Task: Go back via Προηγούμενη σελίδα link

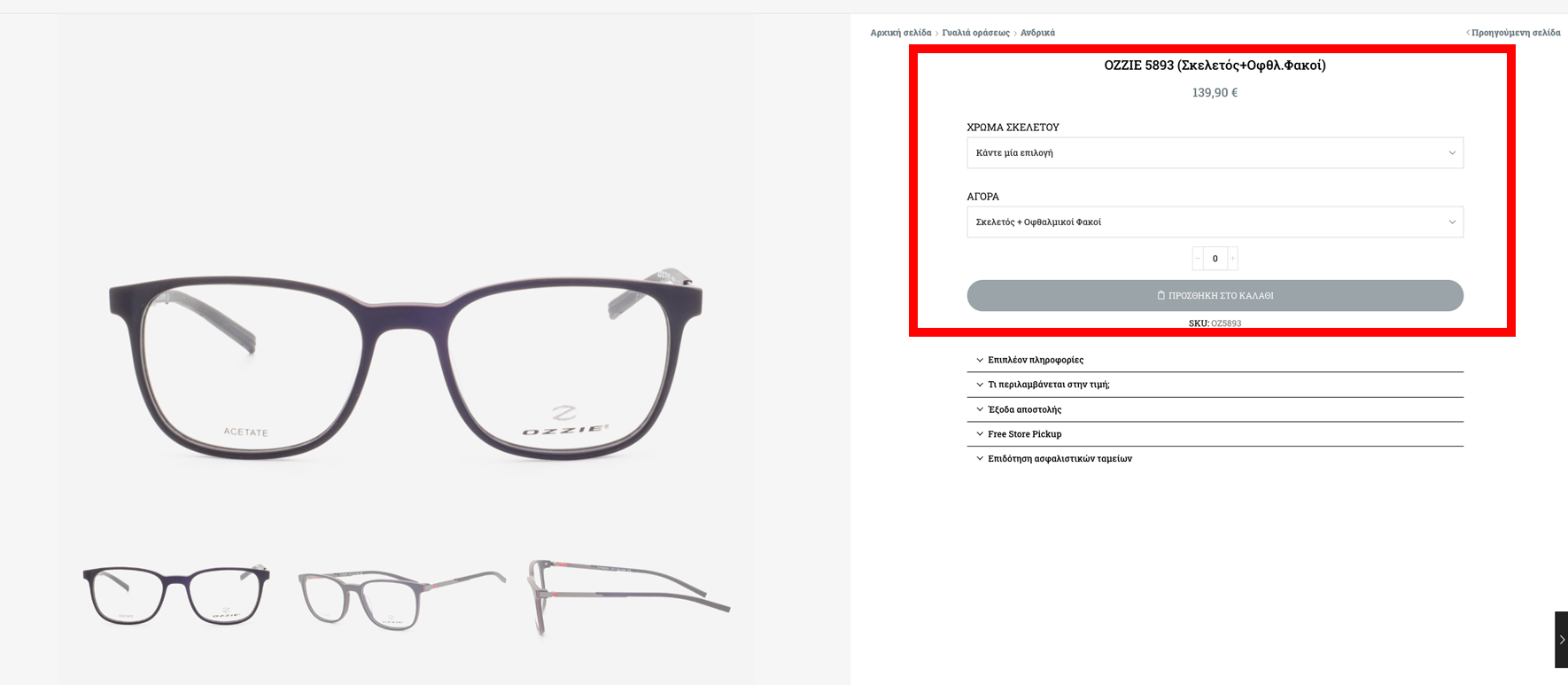Action: click(1513, 33)
